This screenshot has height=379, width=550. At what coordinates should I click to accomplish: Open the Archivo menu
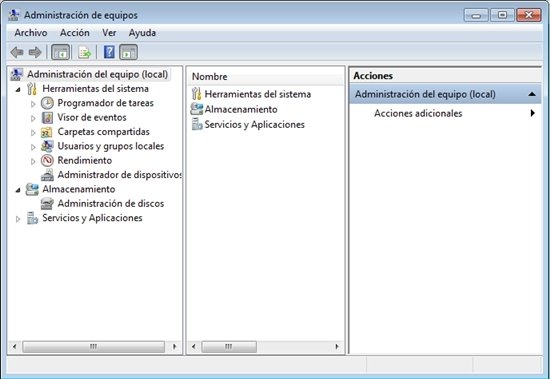click(x=31, y=33)
